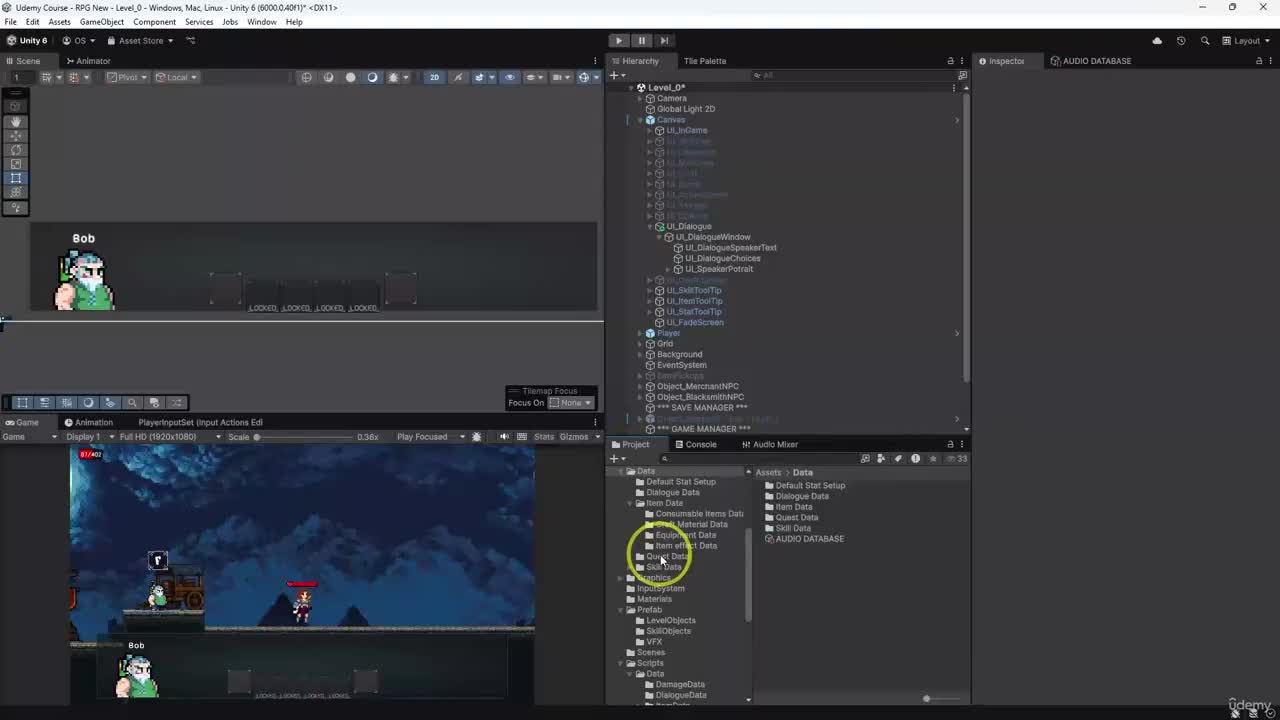Select Dialogue Data folder in asset list
1280x720 pixels.
pyautogui.click(x=801, y=496)
